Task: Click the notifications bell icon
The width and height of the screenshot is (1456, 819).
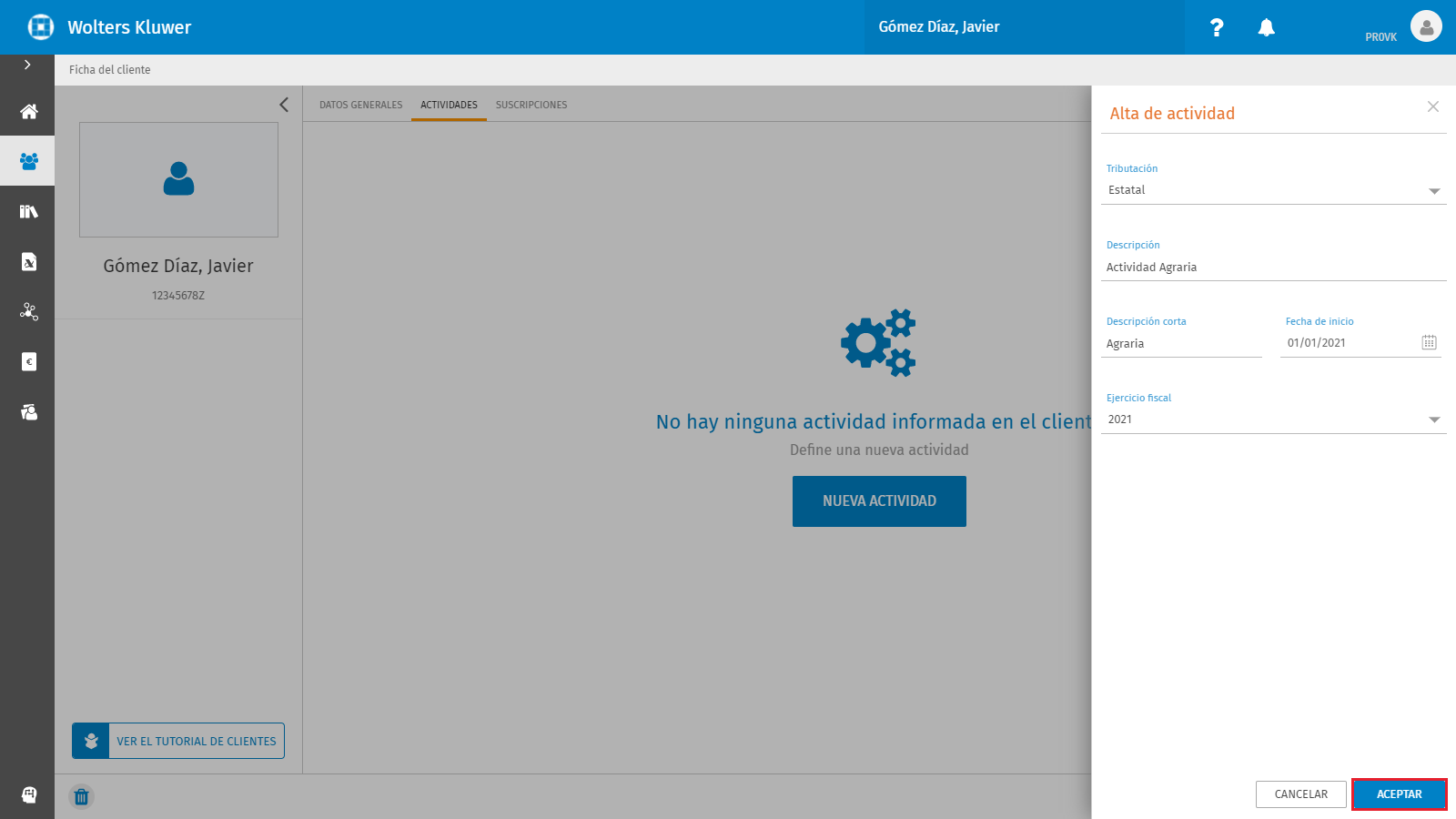Action: (x=1266, y=27)
